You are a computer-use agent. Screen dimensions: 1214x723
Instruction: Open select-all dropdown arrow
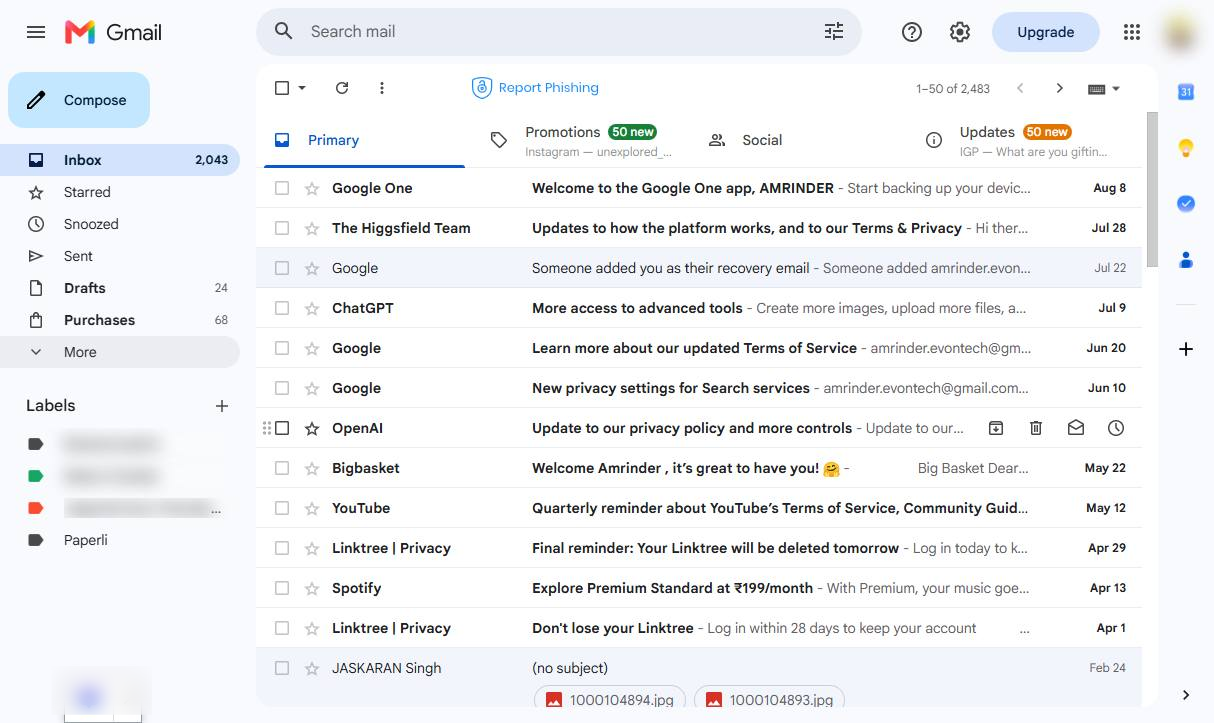302,88
